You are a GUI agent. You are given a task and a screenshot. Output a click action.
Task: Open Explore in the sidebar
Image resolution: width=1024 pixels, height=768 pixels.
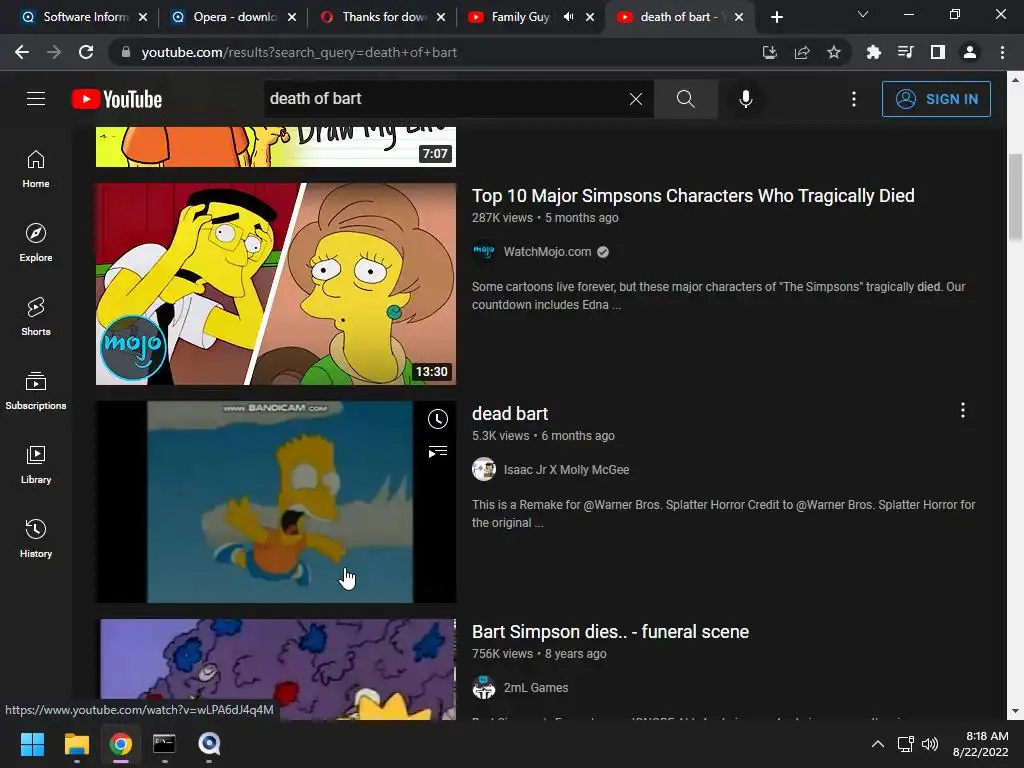point(36,243)
